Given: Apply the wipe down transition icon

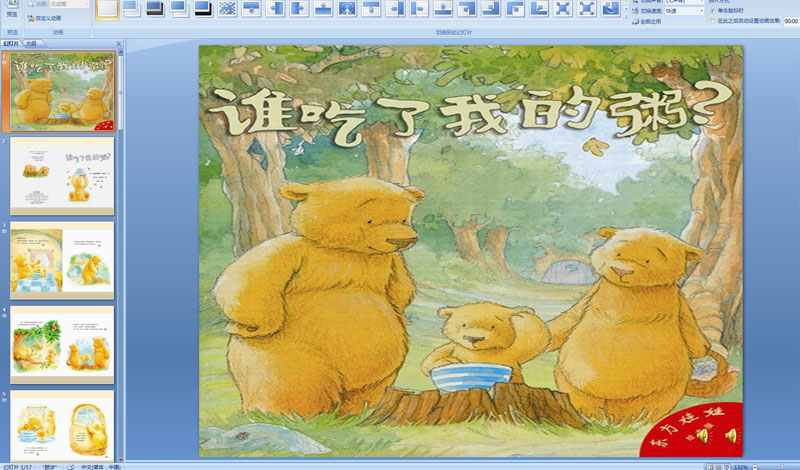Looking at the screenshot, I should (x=251, y=9).
